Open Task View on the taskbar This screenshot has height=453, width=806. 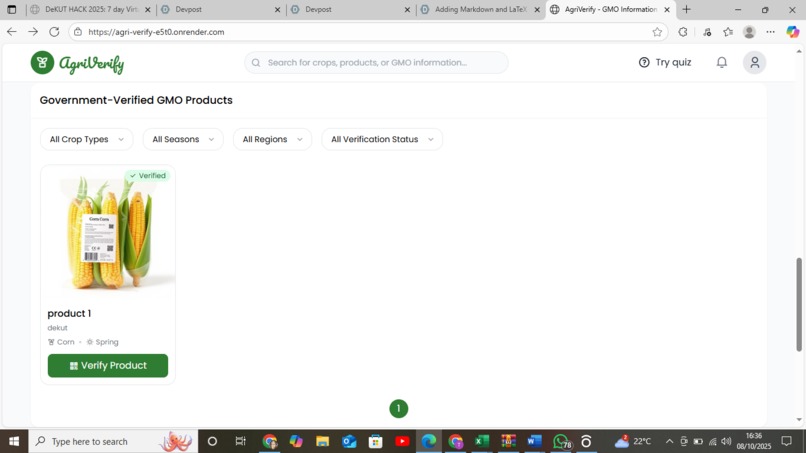pyautogui.click(x=240, y=441)
